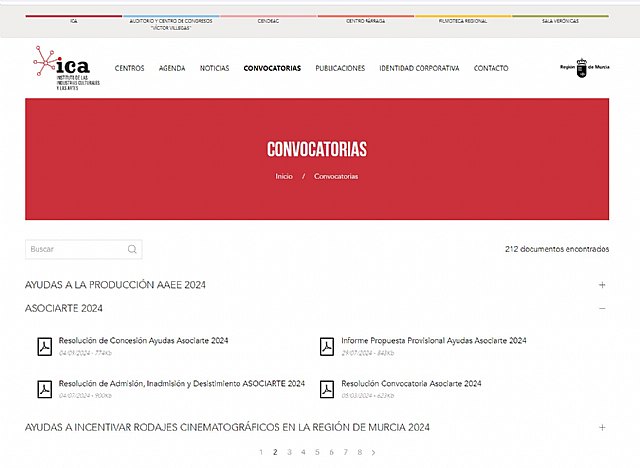Screen dimensions: 640x468
Task: Open the Agenda menu item
Action: [x=172, y=68]
